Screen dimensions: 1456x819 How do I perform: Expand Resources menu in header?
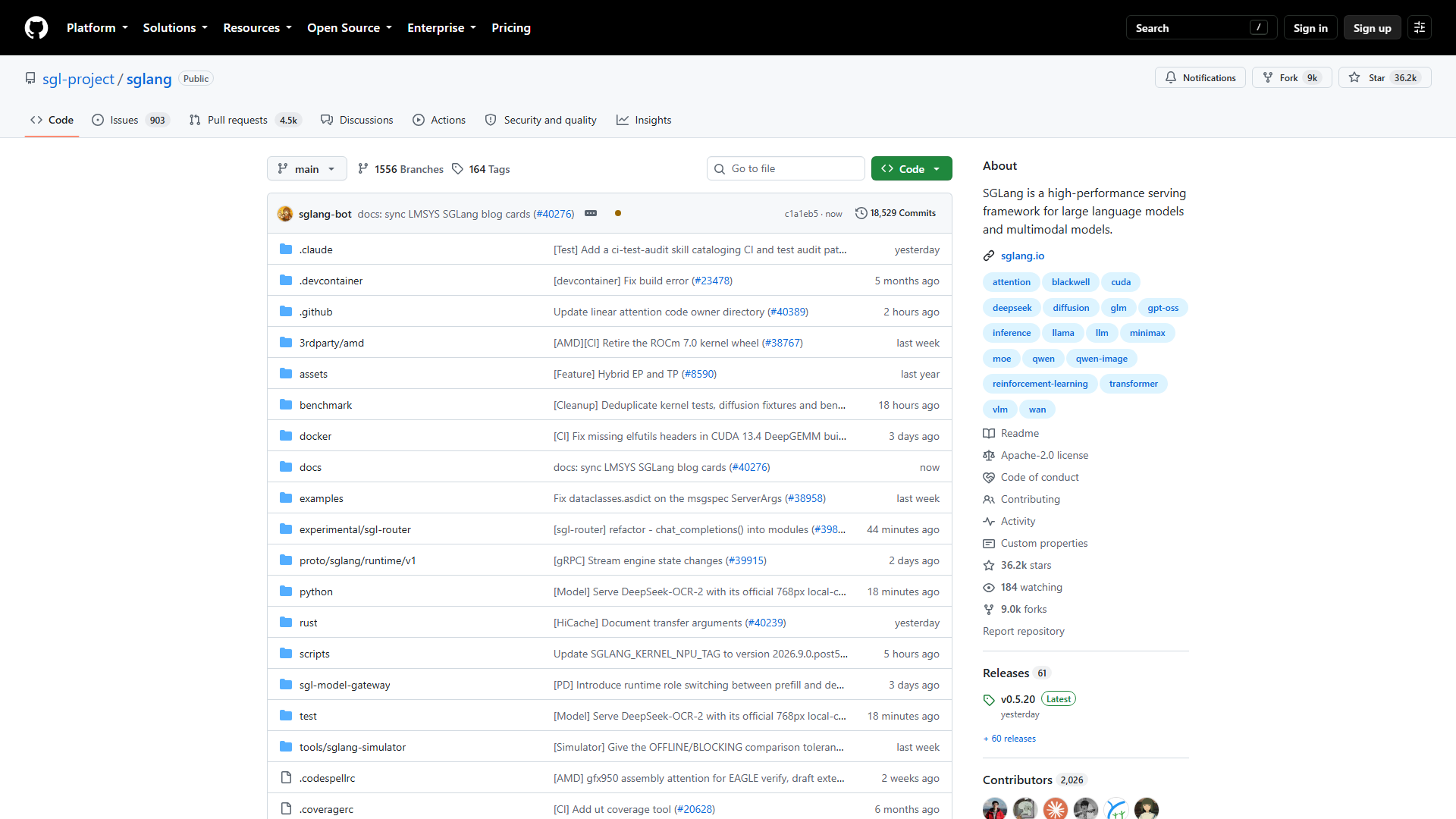pyautogui.click(x=257, y=28)
